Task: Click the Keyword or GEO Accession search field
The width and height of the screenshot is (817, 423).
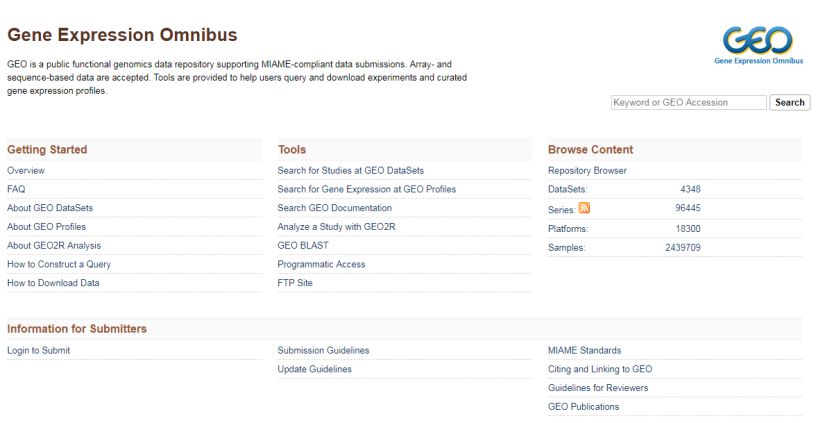Action: (x=688, y=103)
